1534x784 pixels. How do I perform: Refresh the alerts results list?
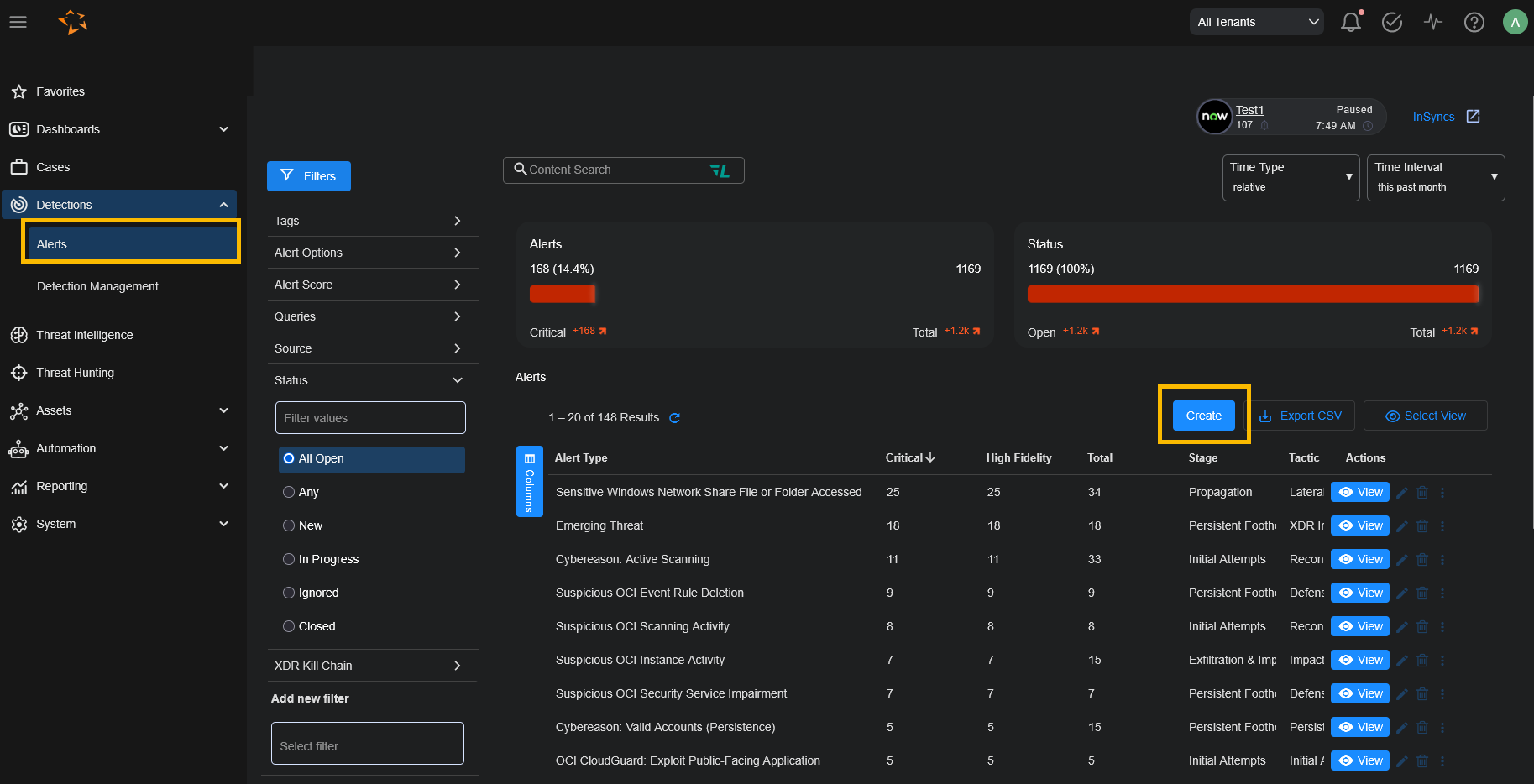[674, 418]
